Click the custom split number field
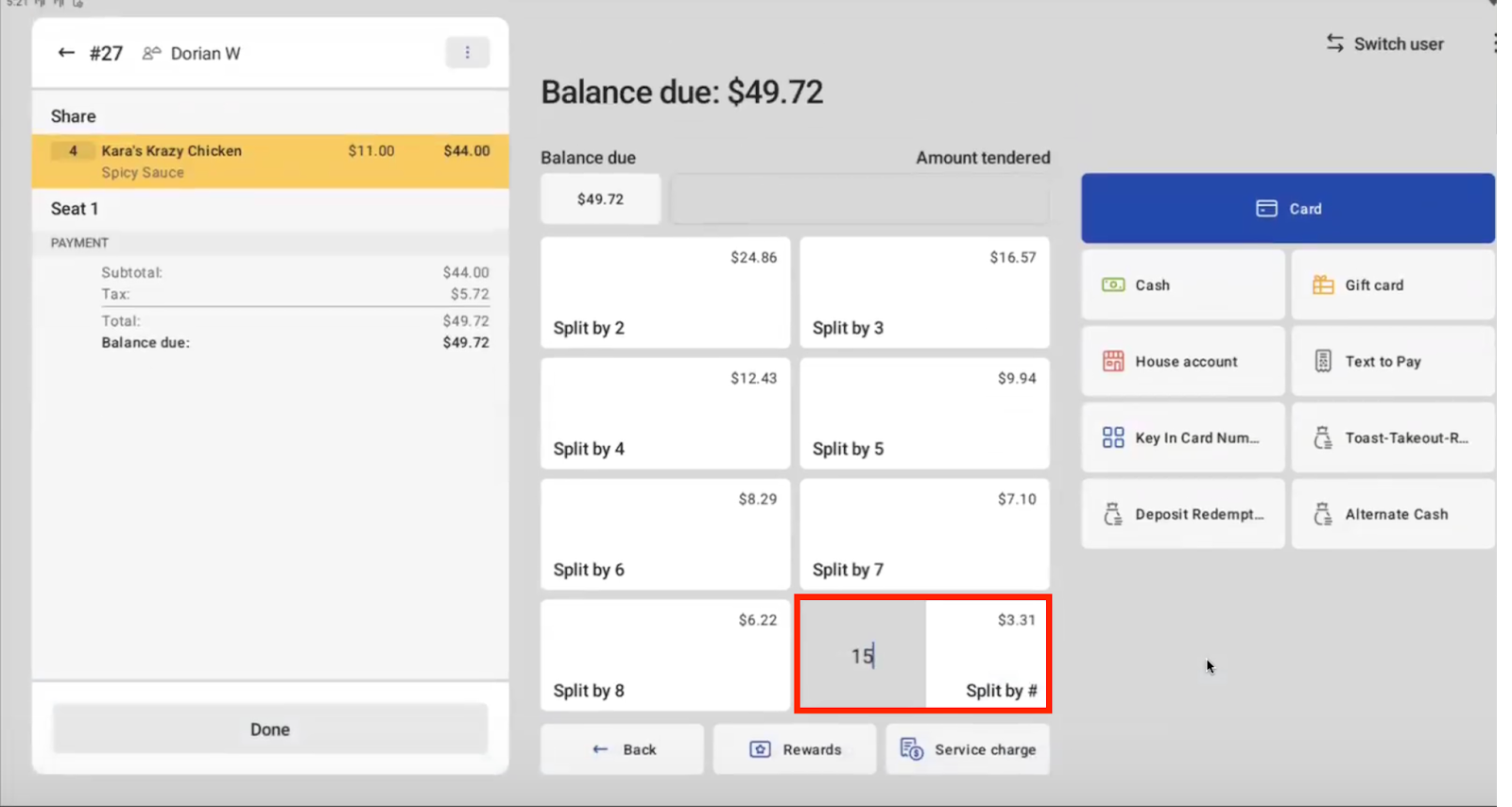The image size is (1512, 807). point(862,656)
